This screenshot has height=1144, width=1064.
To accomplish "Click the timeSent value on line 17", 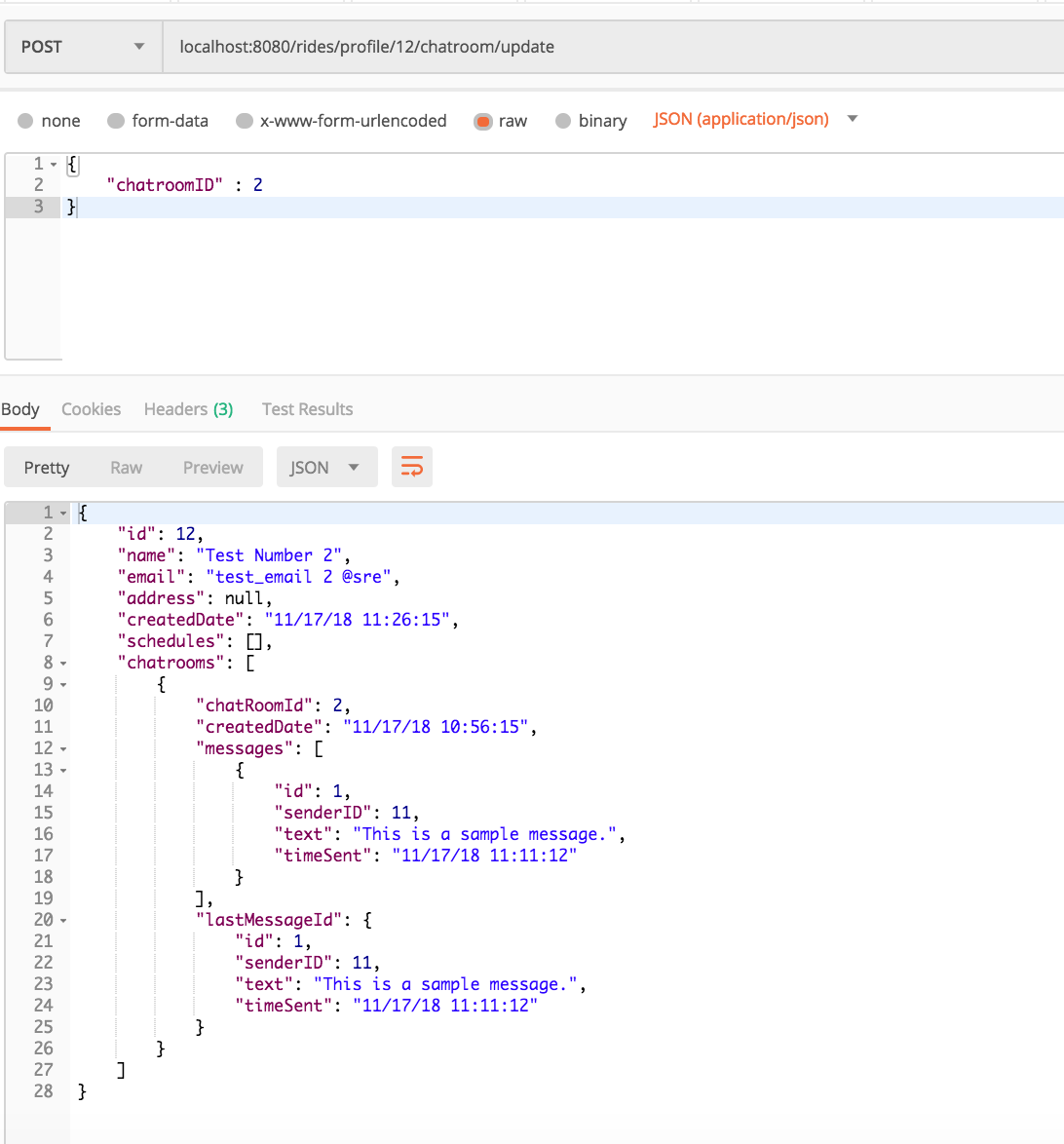I will [484, 856].
